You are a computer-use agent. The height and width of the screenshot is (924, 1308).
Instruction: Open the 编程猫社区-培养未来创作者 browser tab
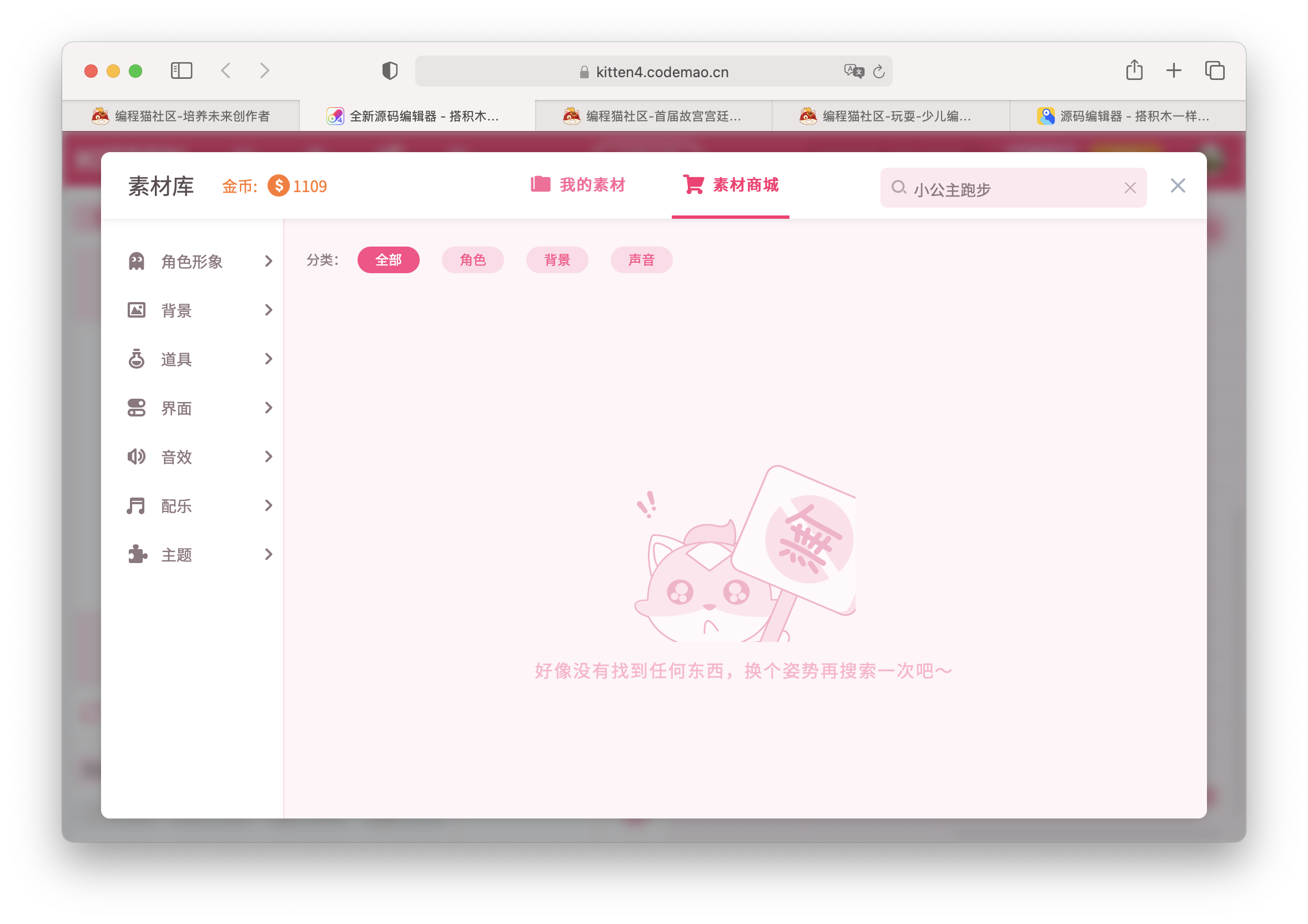click(180, 116)
